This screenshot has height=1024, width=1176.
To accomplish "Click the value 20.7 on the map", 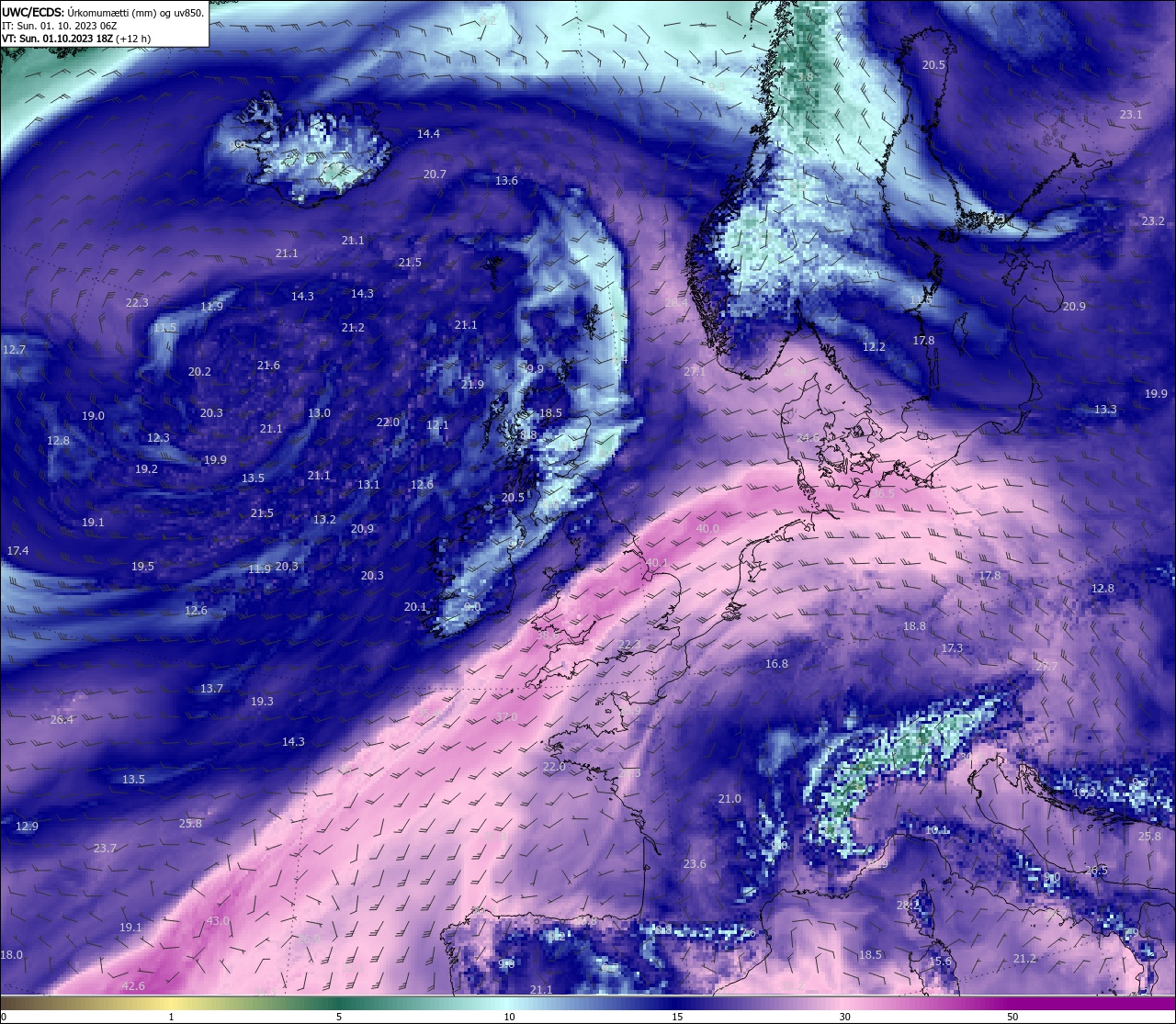I will (x=435, y=174).
